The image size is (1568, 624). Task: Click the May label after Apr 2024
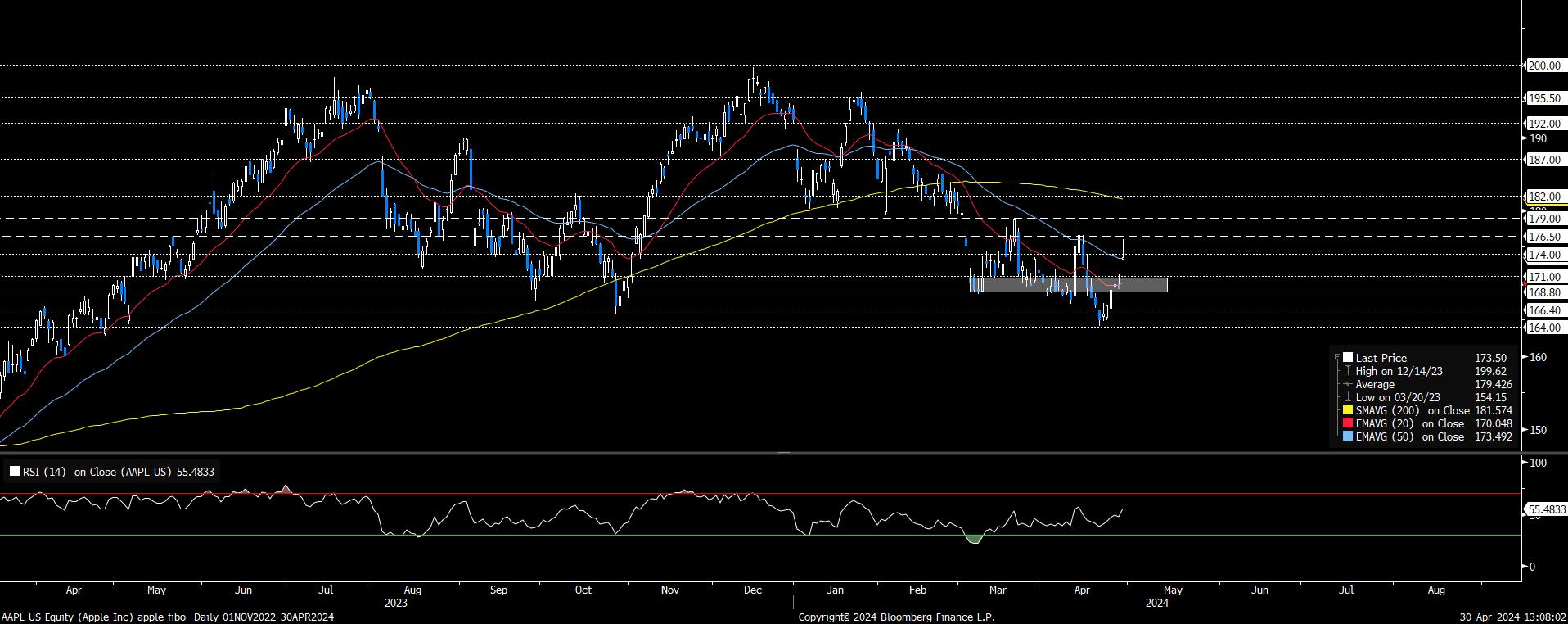click(x=1172, y=590)
